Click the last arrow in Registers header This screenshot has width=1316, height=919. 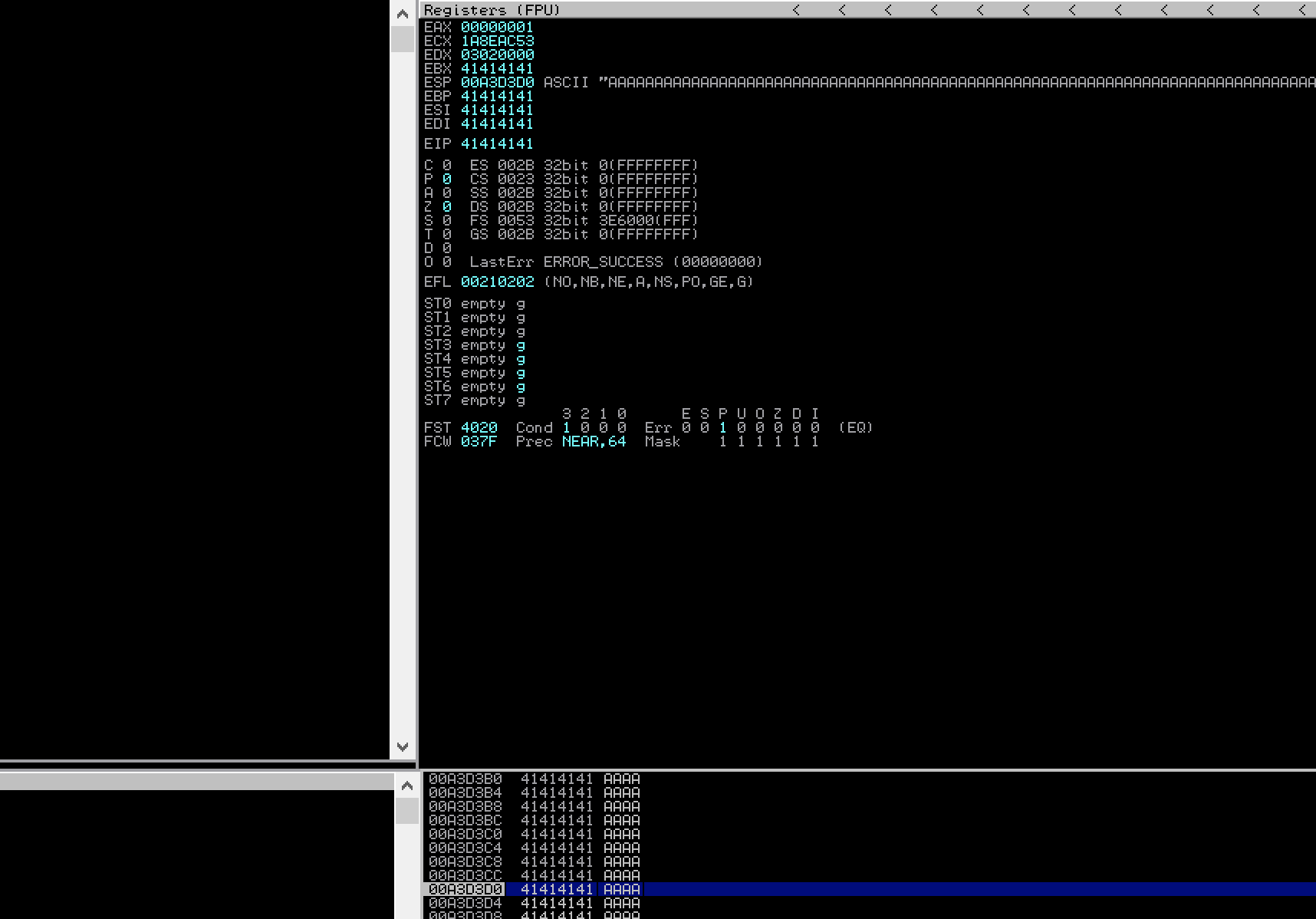click(1302, 10)
